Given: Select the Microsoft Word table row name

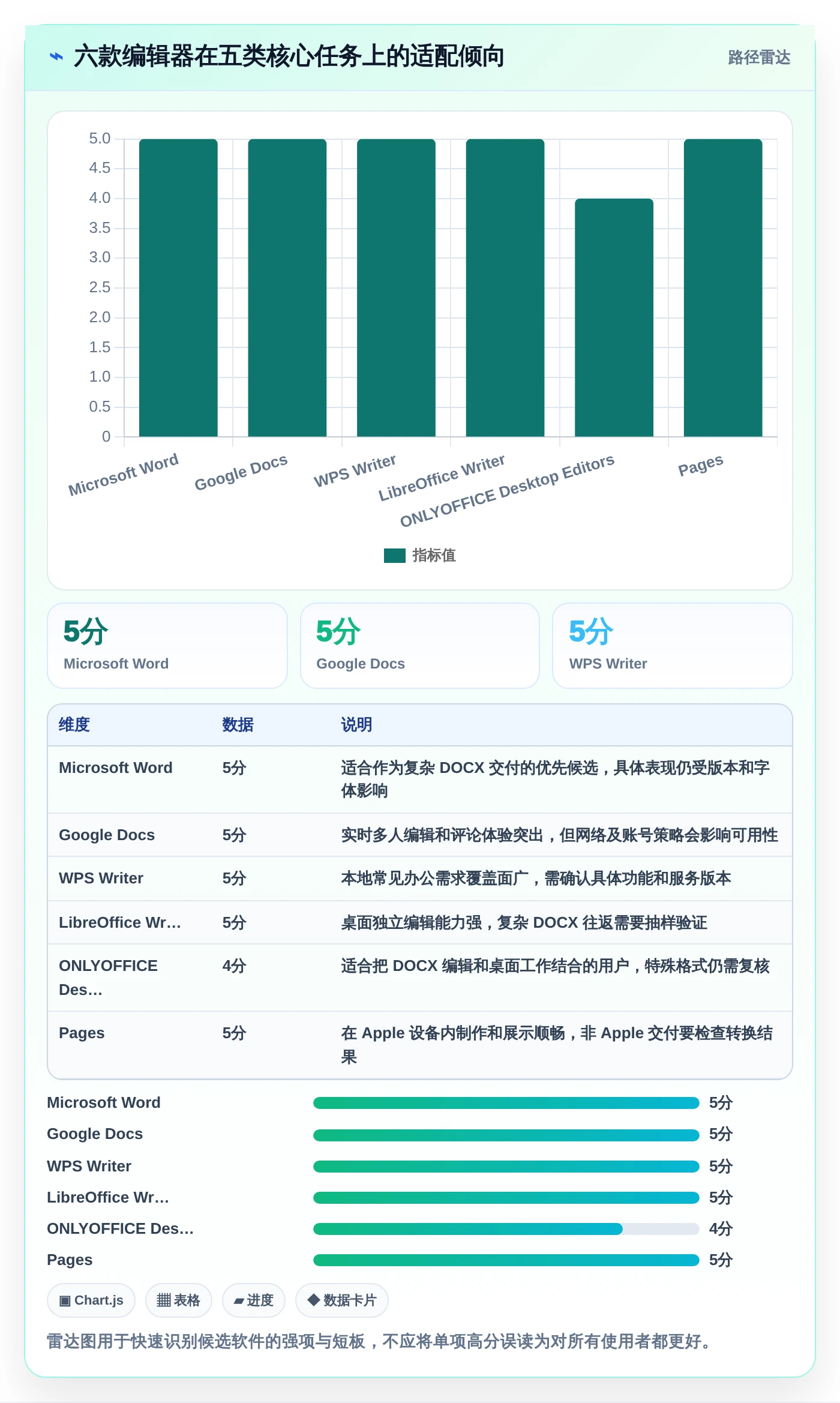Looking at the screenshot, I should 116,768.
